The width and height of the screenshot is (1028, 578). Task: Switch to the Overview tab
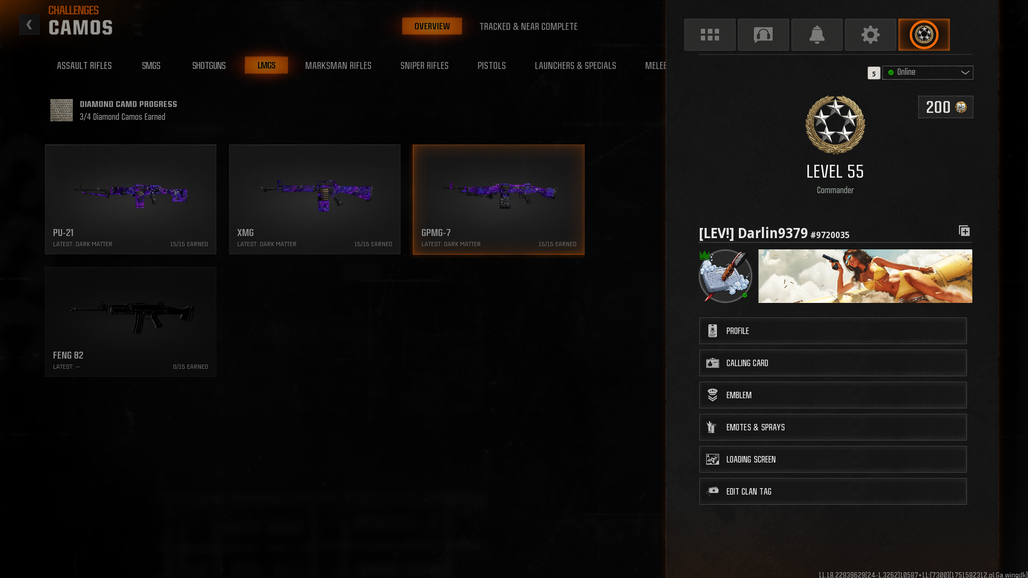(432, 26)
